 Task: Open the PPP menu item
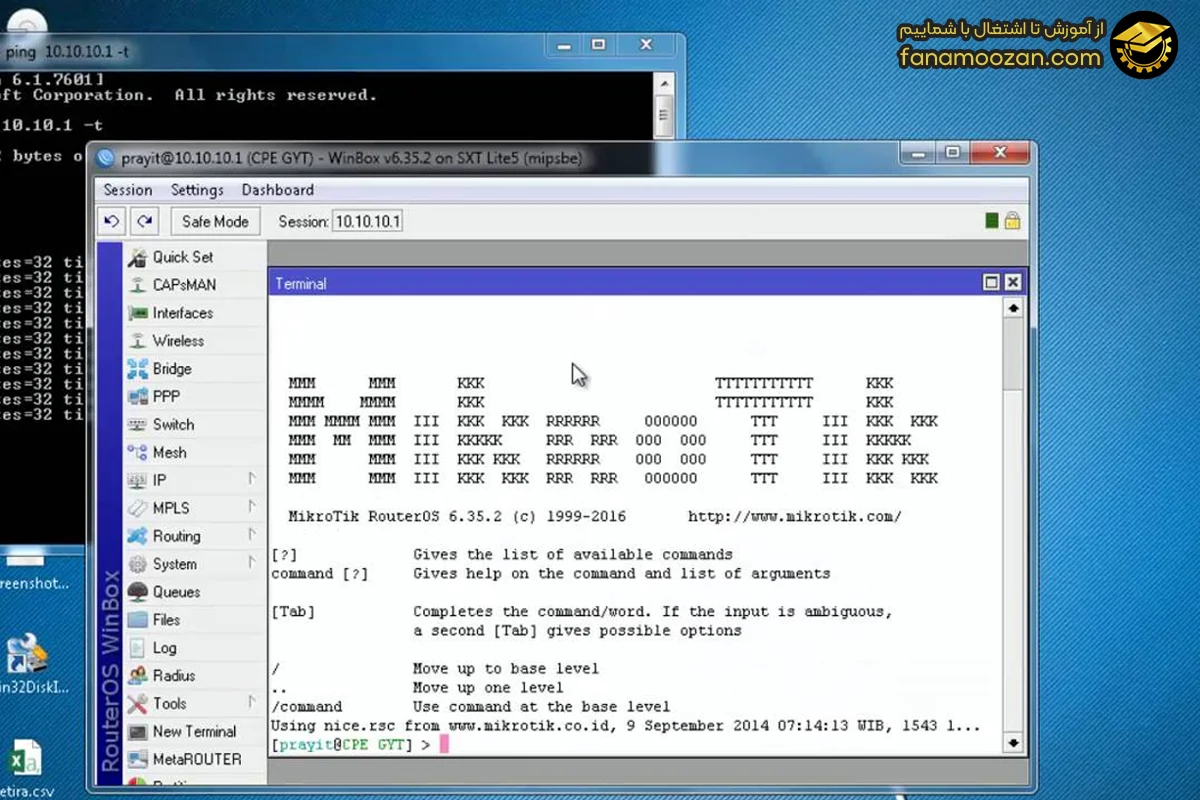tap(195, 397)
